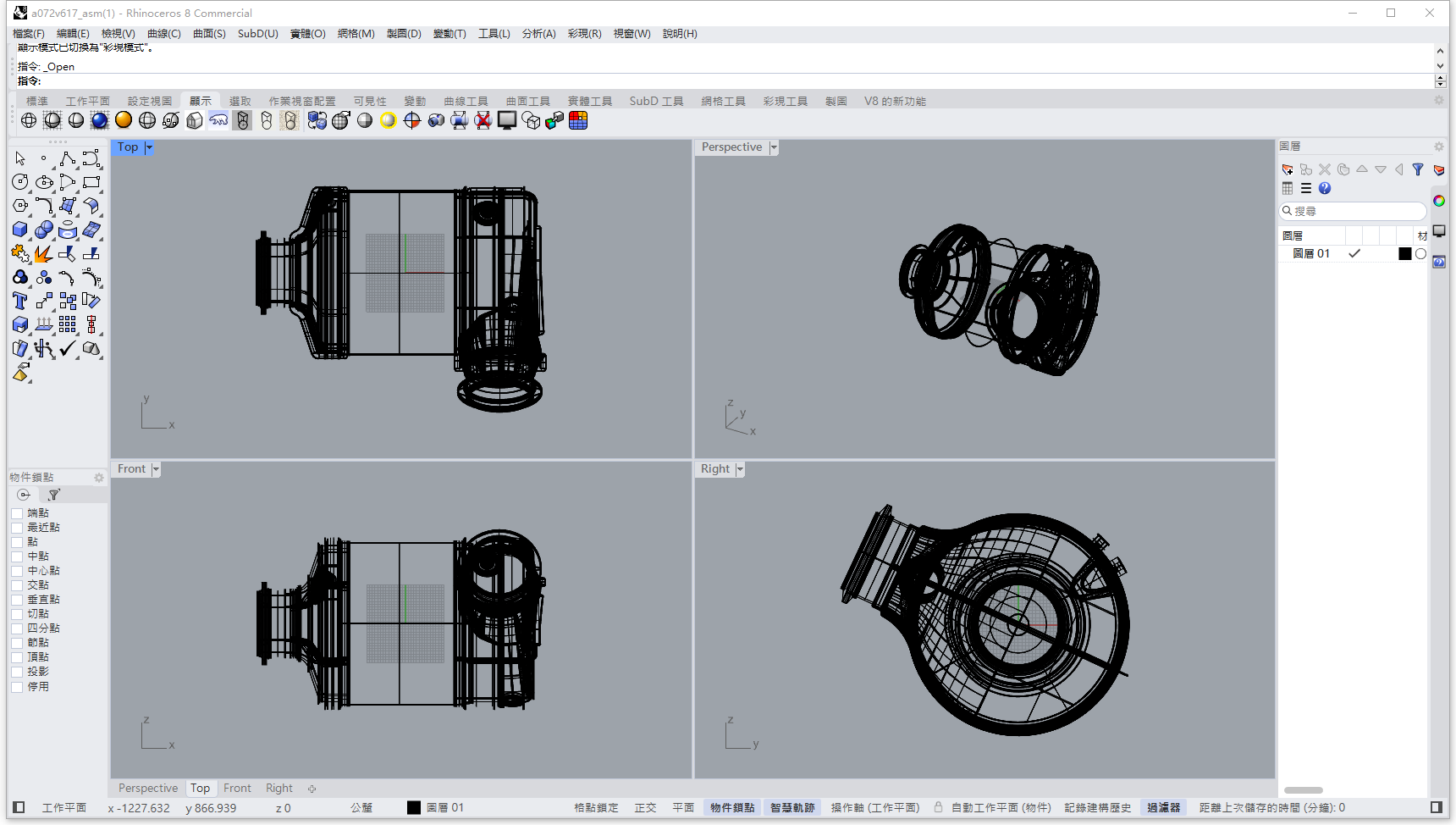Pick the Circle drawing tool
This screenshot has width=1456, height=825.
(20, 182)
